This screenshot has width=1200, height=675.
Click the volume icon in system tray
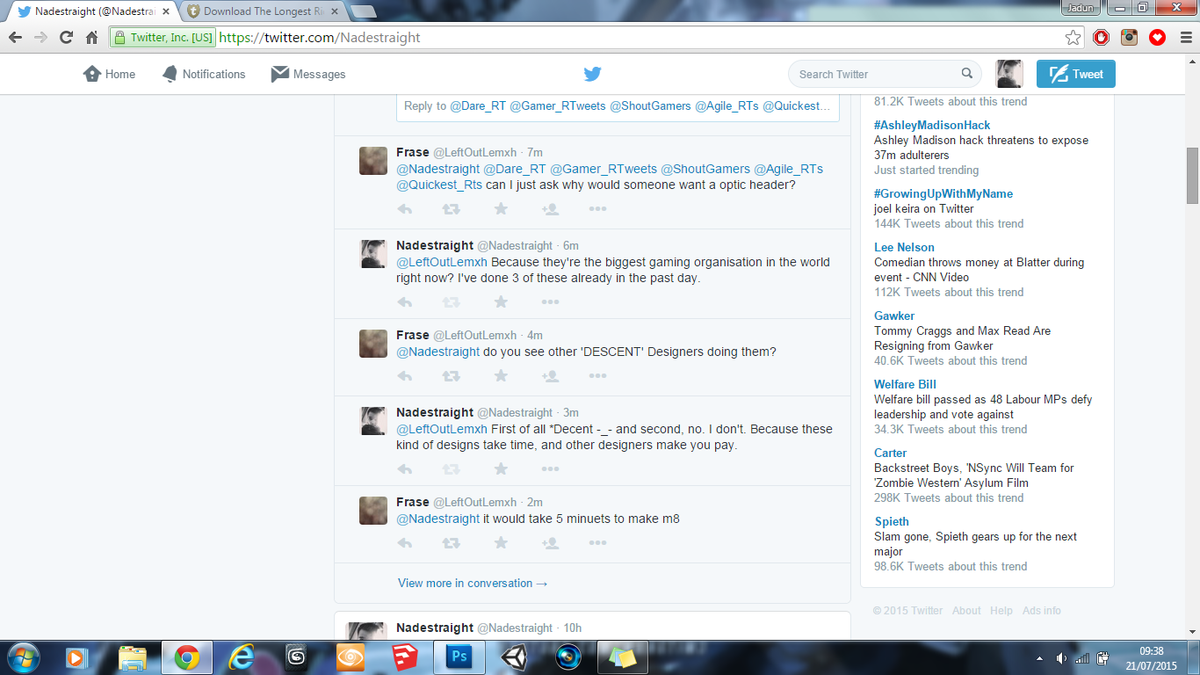point(1061,658)
